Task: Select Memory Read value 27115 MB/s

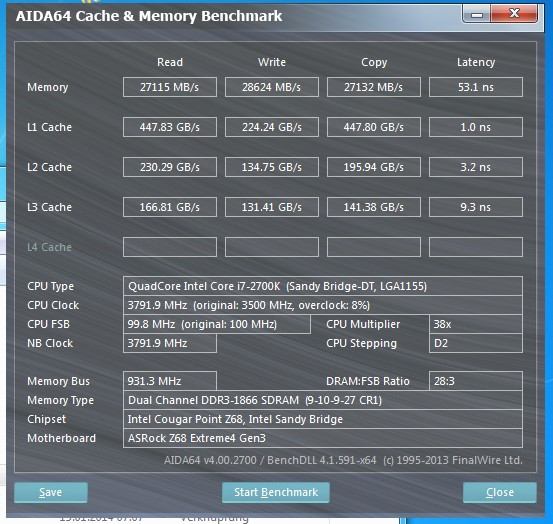Action: (x=170, y=87)
